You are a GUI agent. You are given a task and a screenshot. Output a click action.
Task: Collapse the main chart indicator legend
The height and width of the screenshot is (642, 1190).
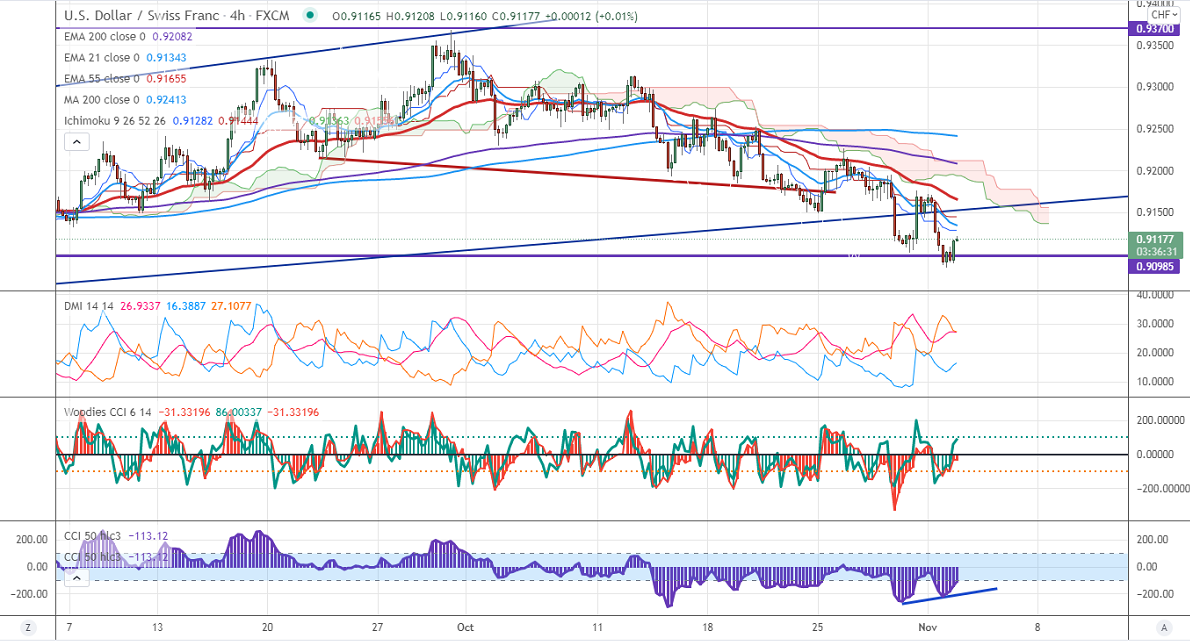(x=76, y=143)
